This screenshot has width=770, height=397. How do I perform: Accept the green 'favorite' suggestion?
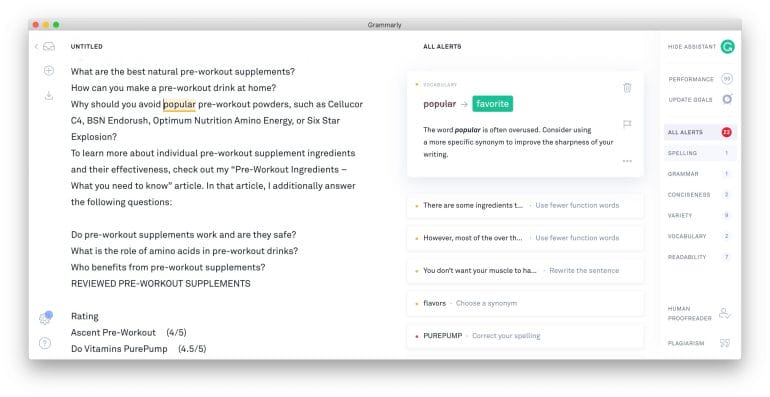tap(493, 104)
